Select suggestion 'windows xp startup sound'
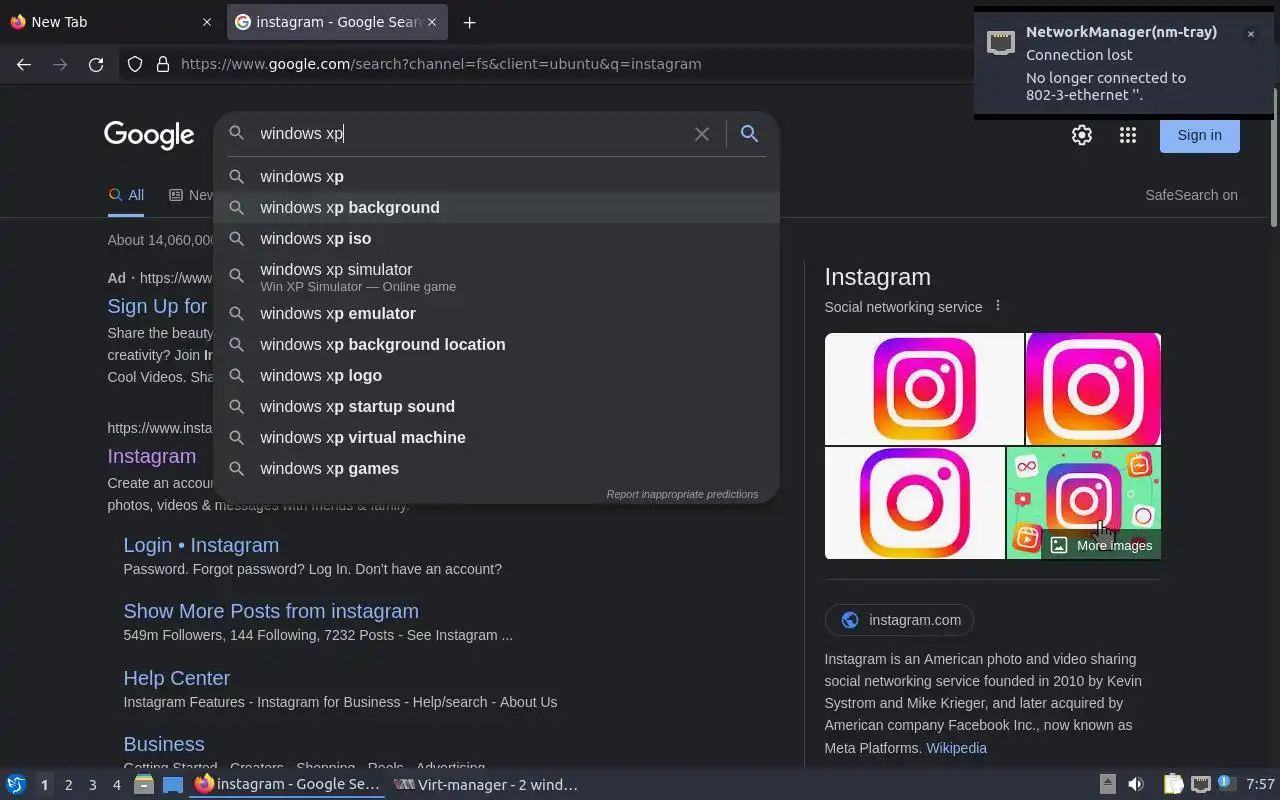 click(496, 406)
